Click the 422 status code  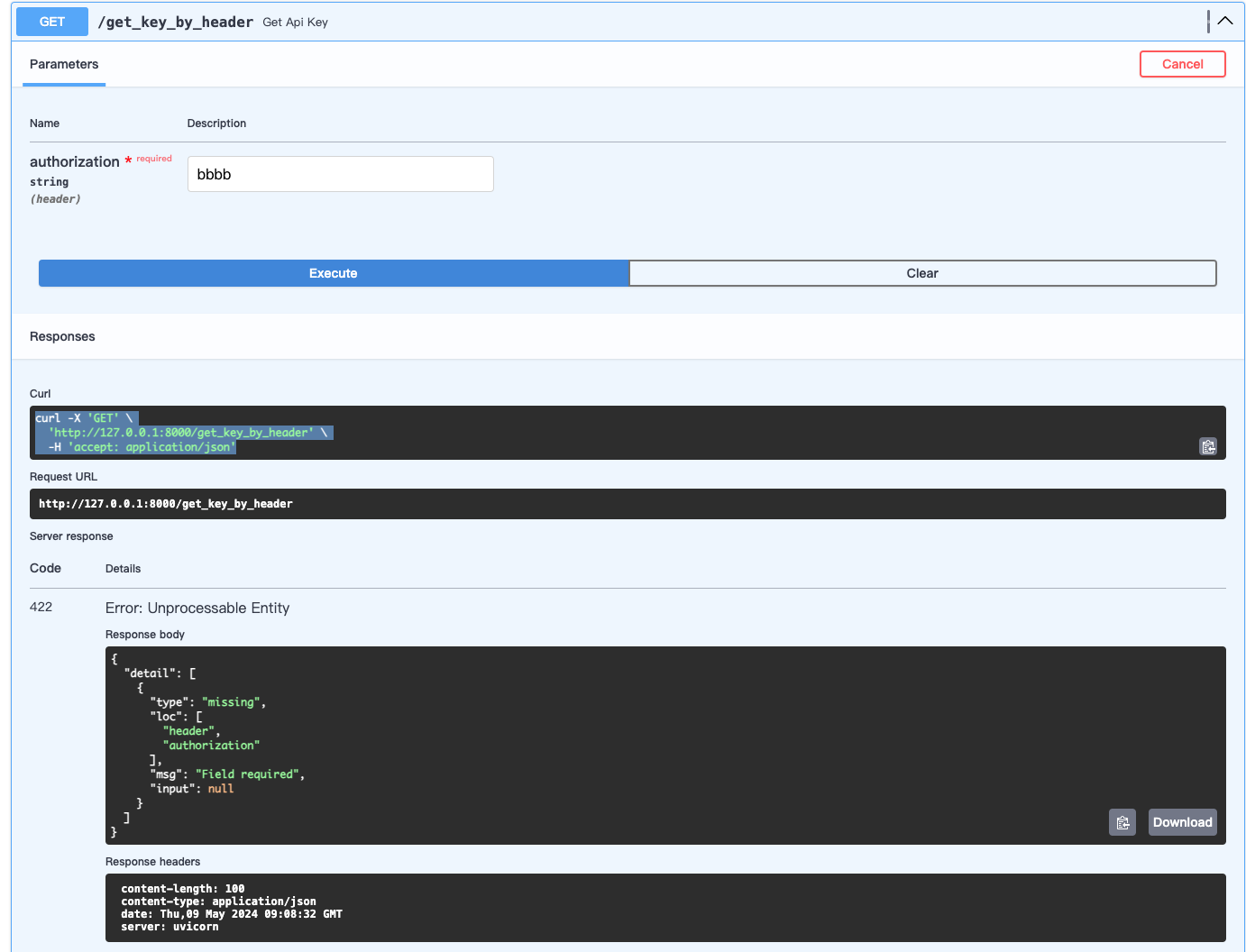click(41, 607)
